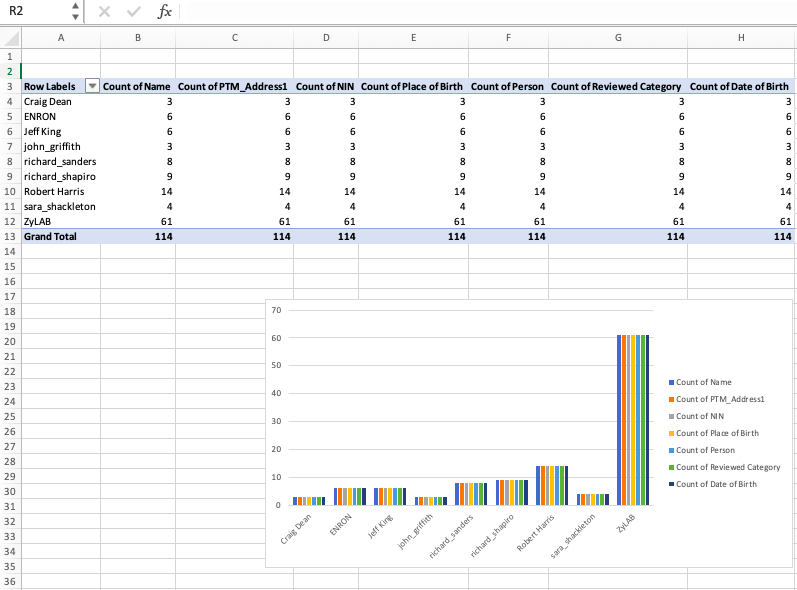Click the Count of Person header cell
The width and height of the screenshot is (797, 590).
pos(508,86)
